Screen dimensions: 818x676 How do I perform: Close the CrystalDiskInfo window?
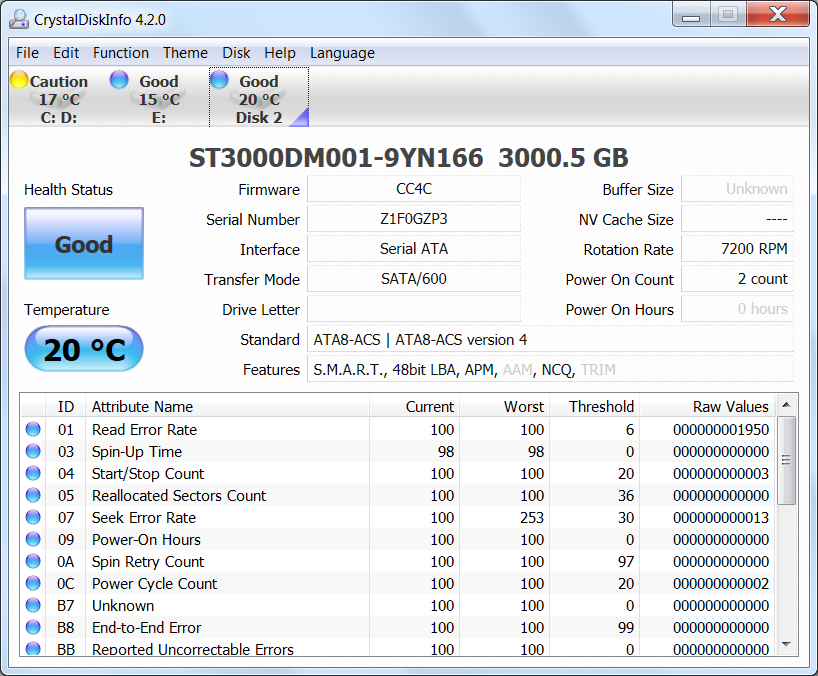pos(778,14)
